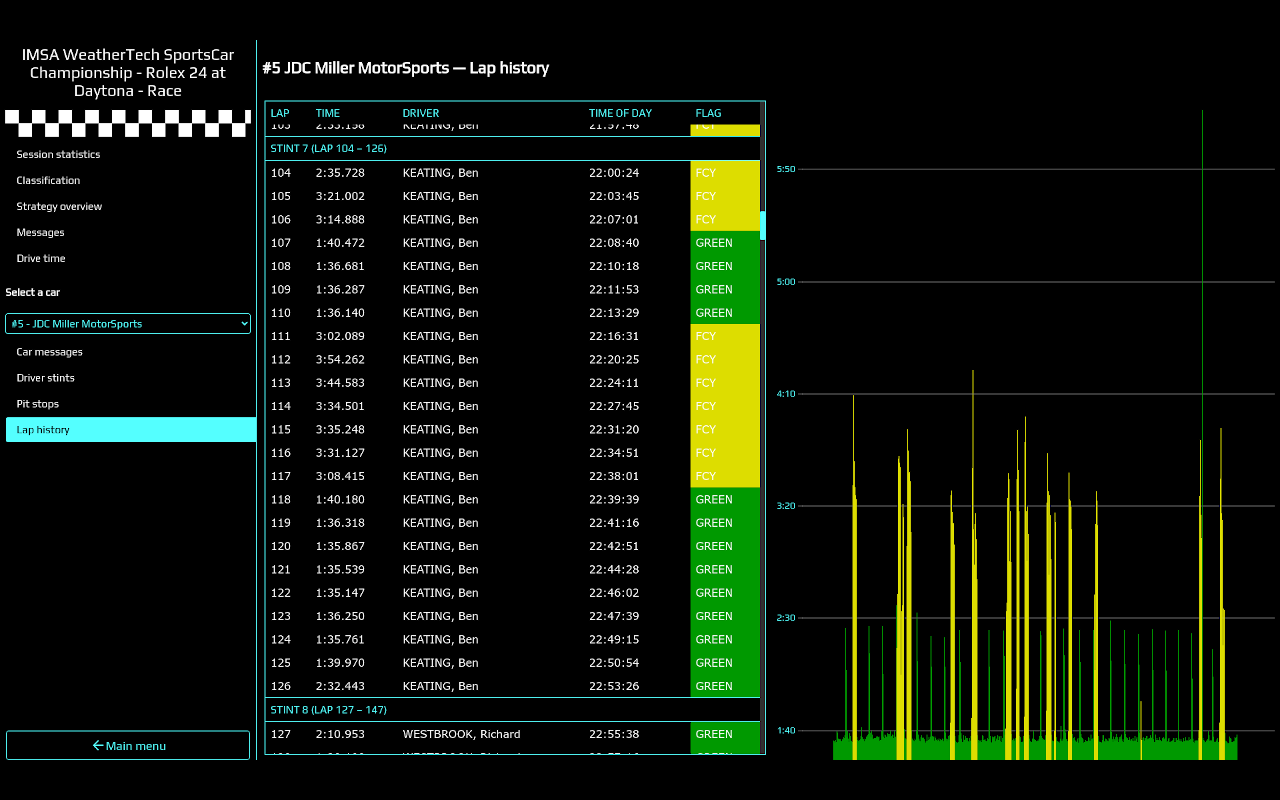The image size is (1280, 800).
Task: Select the Stint 7 (Lap 104 – 126) header
Action: (x=513, y=148)
